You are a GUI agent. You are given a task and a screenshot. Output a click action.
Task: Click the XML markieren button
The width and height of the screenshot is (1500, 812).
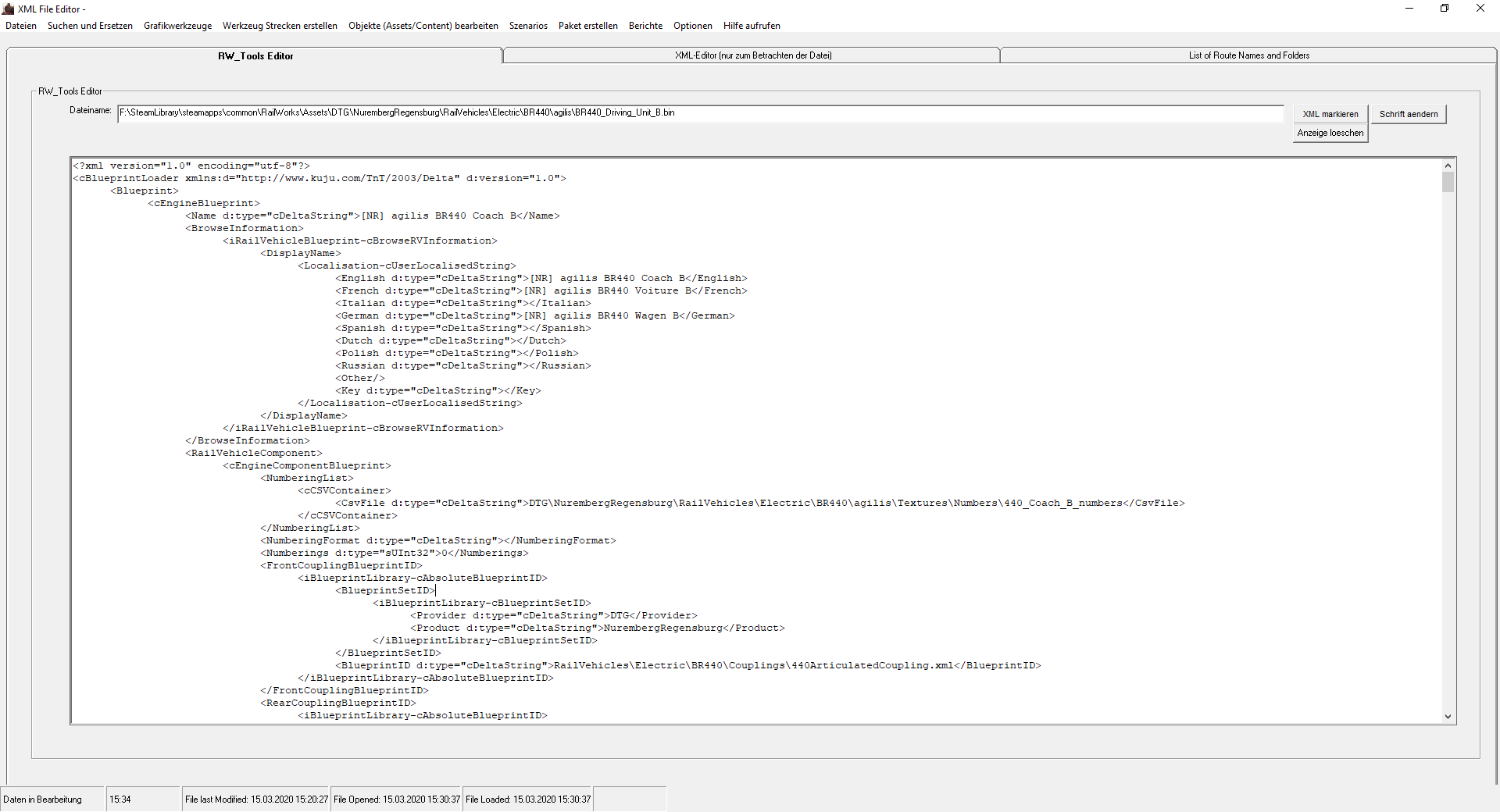(1330, 114)
